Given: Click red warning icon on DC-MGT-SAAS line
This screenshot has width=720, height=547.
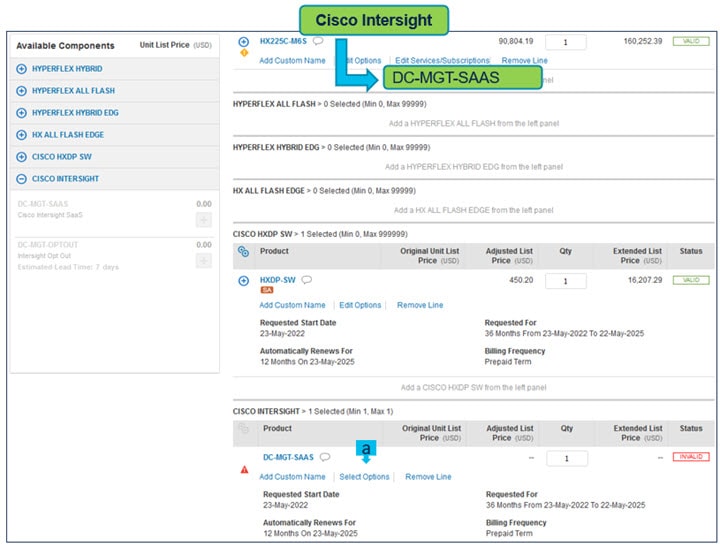Looking at the screenshot, I should [x=245, y=469].
